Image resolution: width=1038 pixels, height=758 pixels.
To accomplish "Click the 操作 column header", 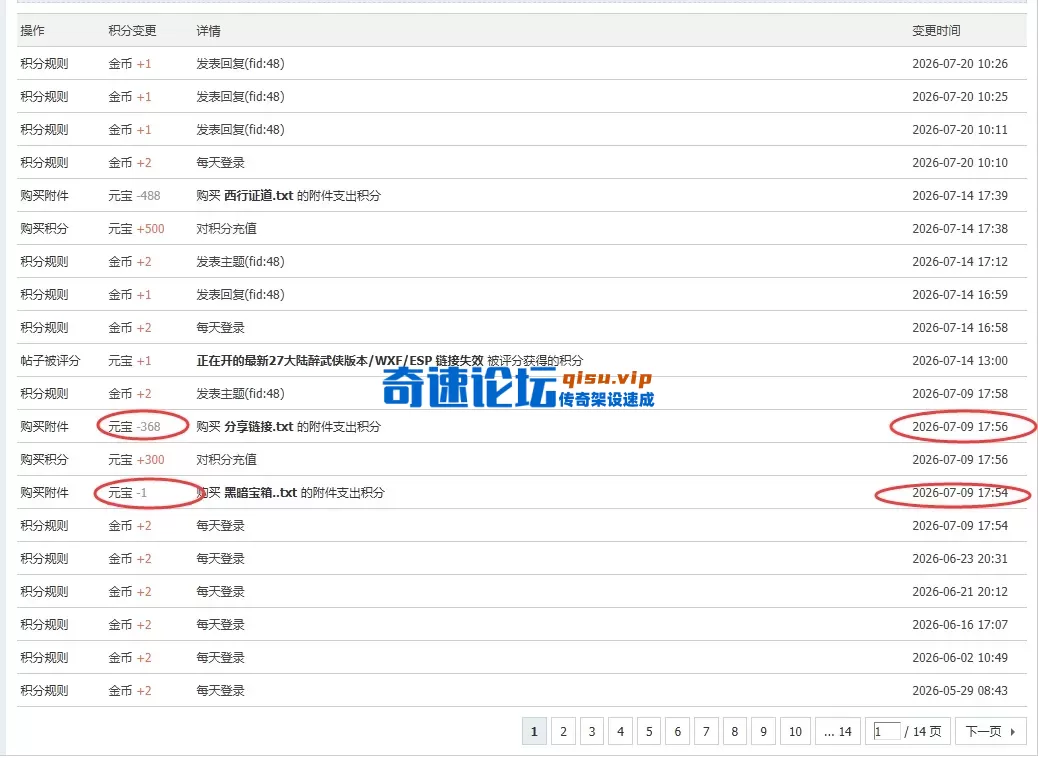I will 32,30.
